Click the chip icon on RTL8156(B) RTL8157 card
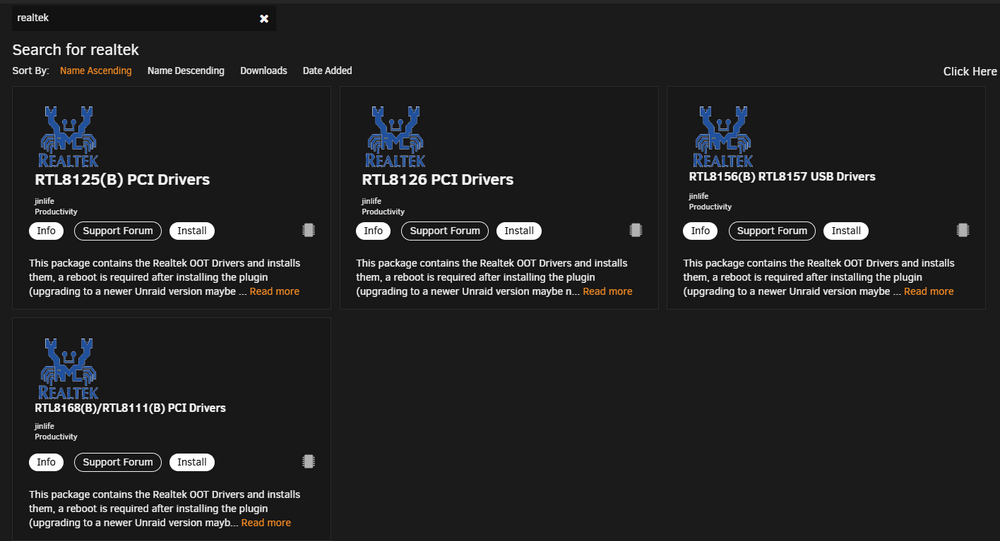This screenshot has width=1000, height=541. tap(963, 230)
